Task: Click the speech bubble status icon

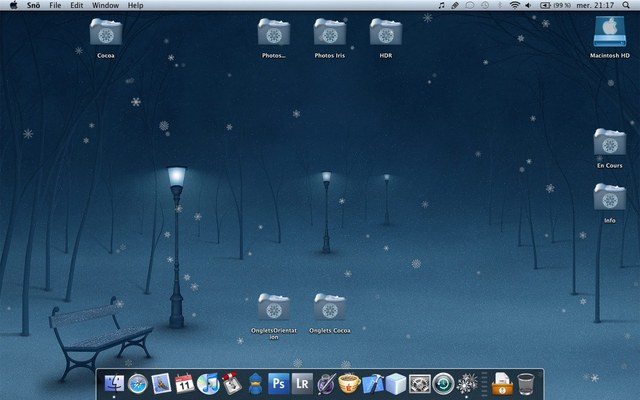Action: coord(470,5)
